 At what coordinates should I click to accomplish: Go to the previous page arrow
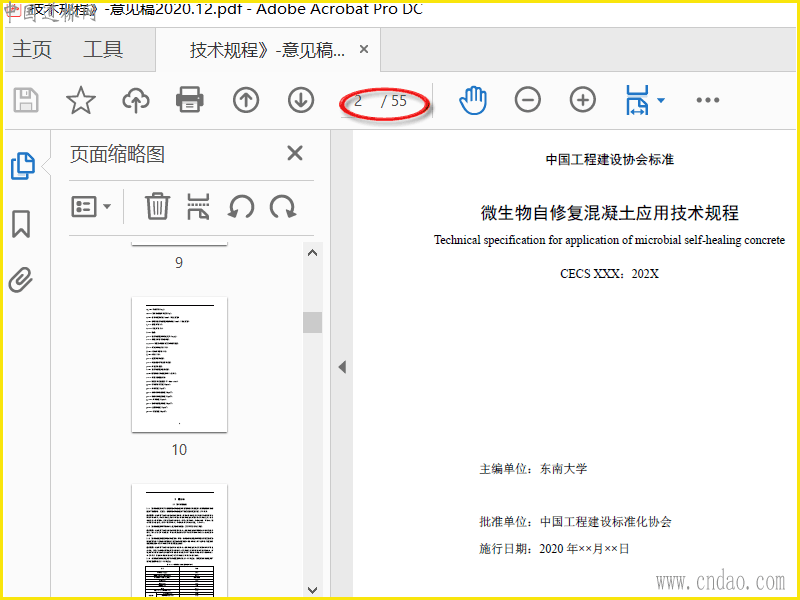(246, 100)
